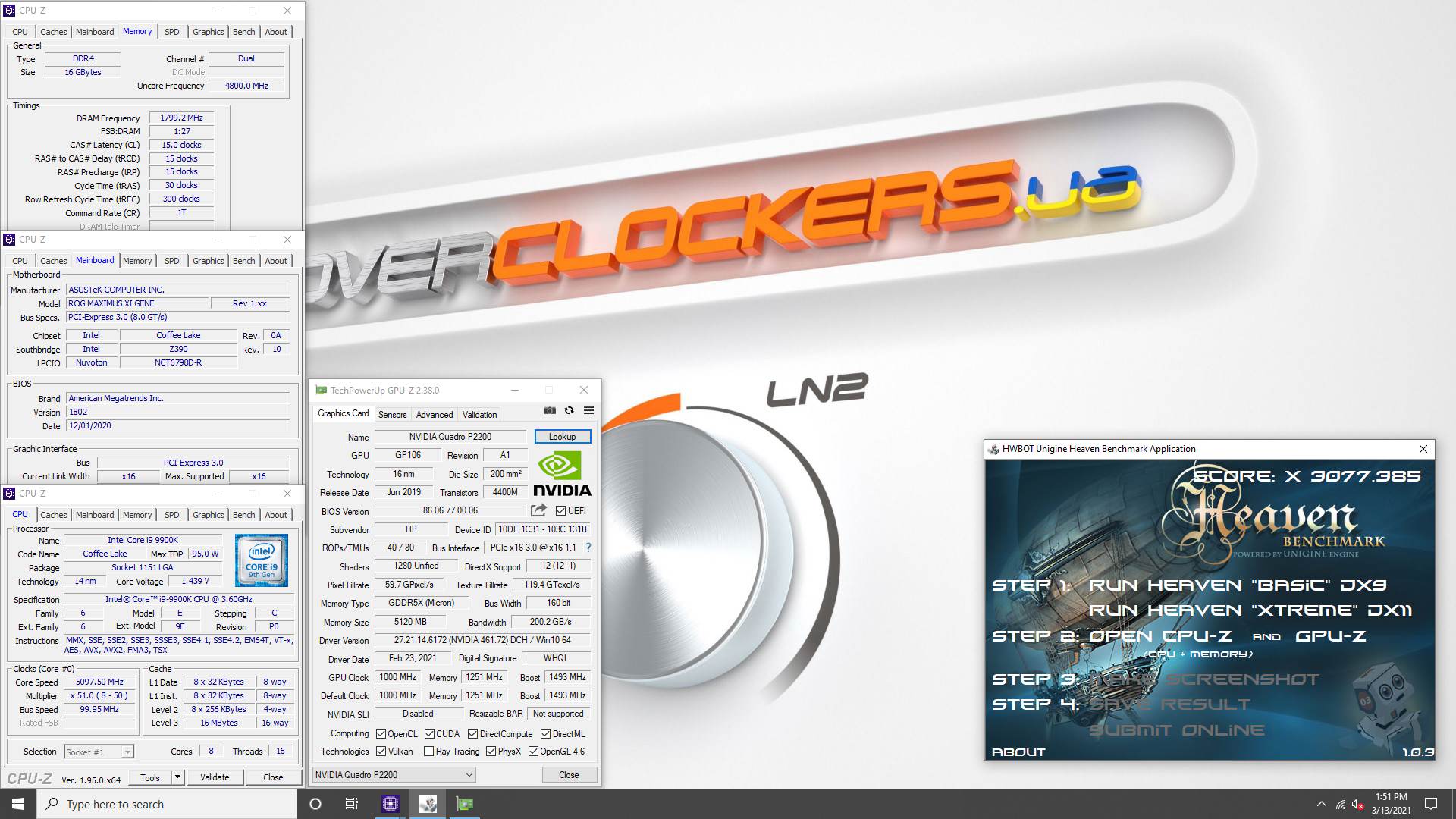
Task: Take GPU-Z screenshot with camera icon
Action: [549, 410]
